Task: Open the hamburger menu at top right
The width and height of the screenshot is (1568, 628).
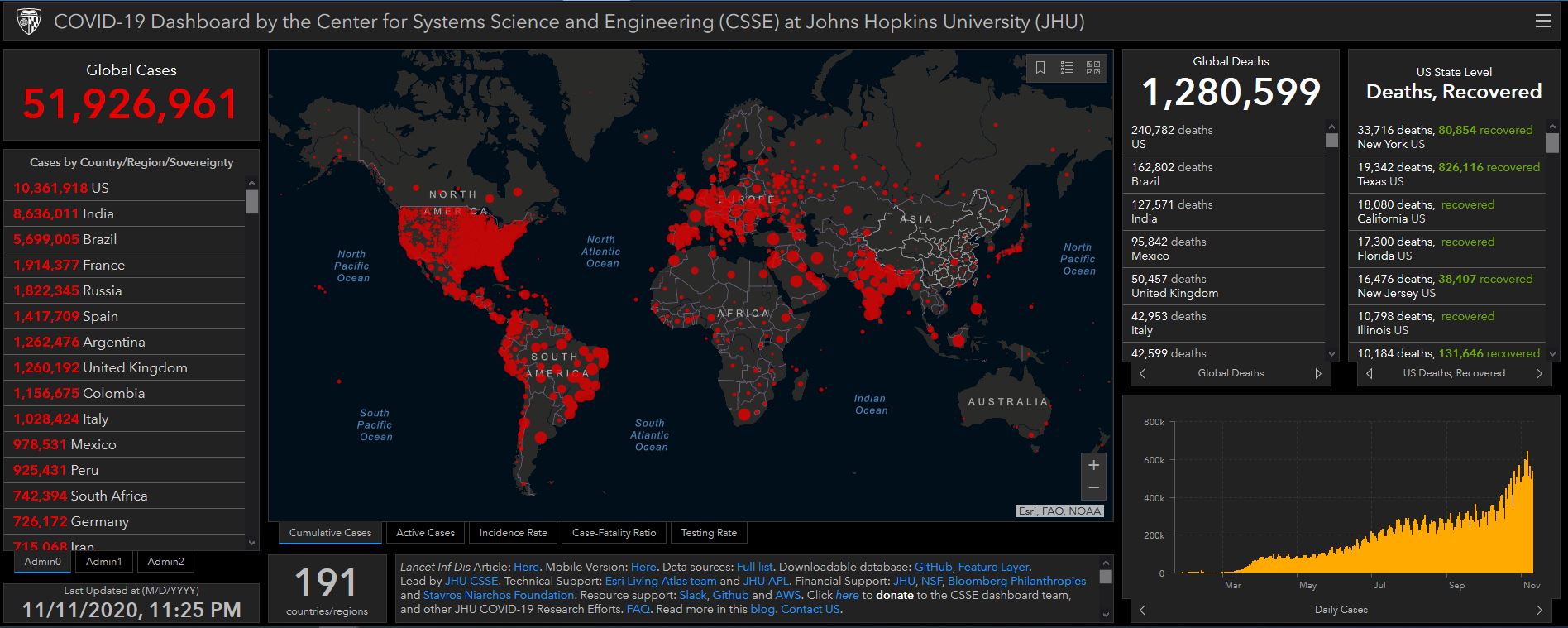Action: pyautogui.click(x=1542, y=22)
